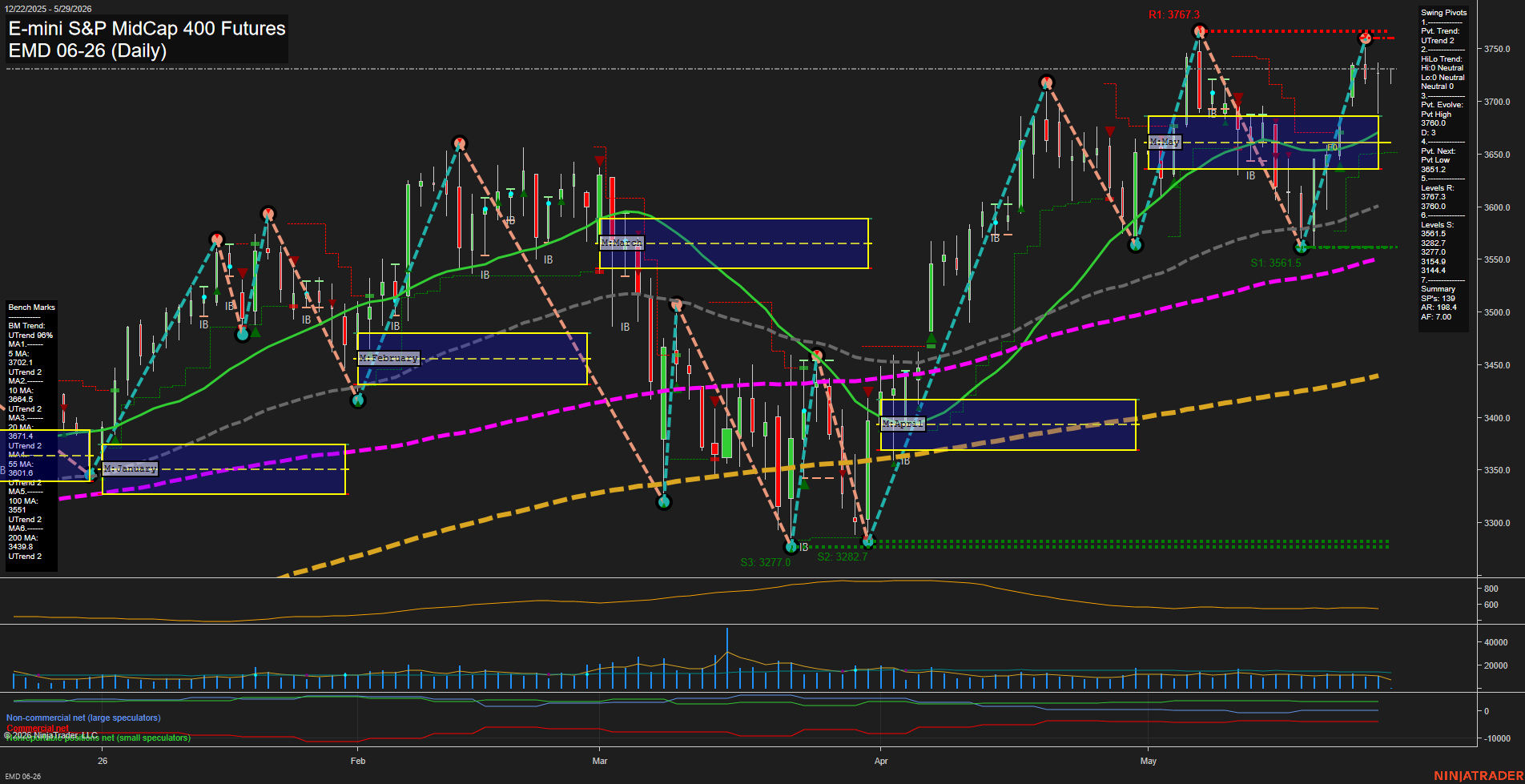Viewport: 1525px width, 784px height.
Task: Click the S1: 3561.5 support label
Action: click(x=1276, y=263)
